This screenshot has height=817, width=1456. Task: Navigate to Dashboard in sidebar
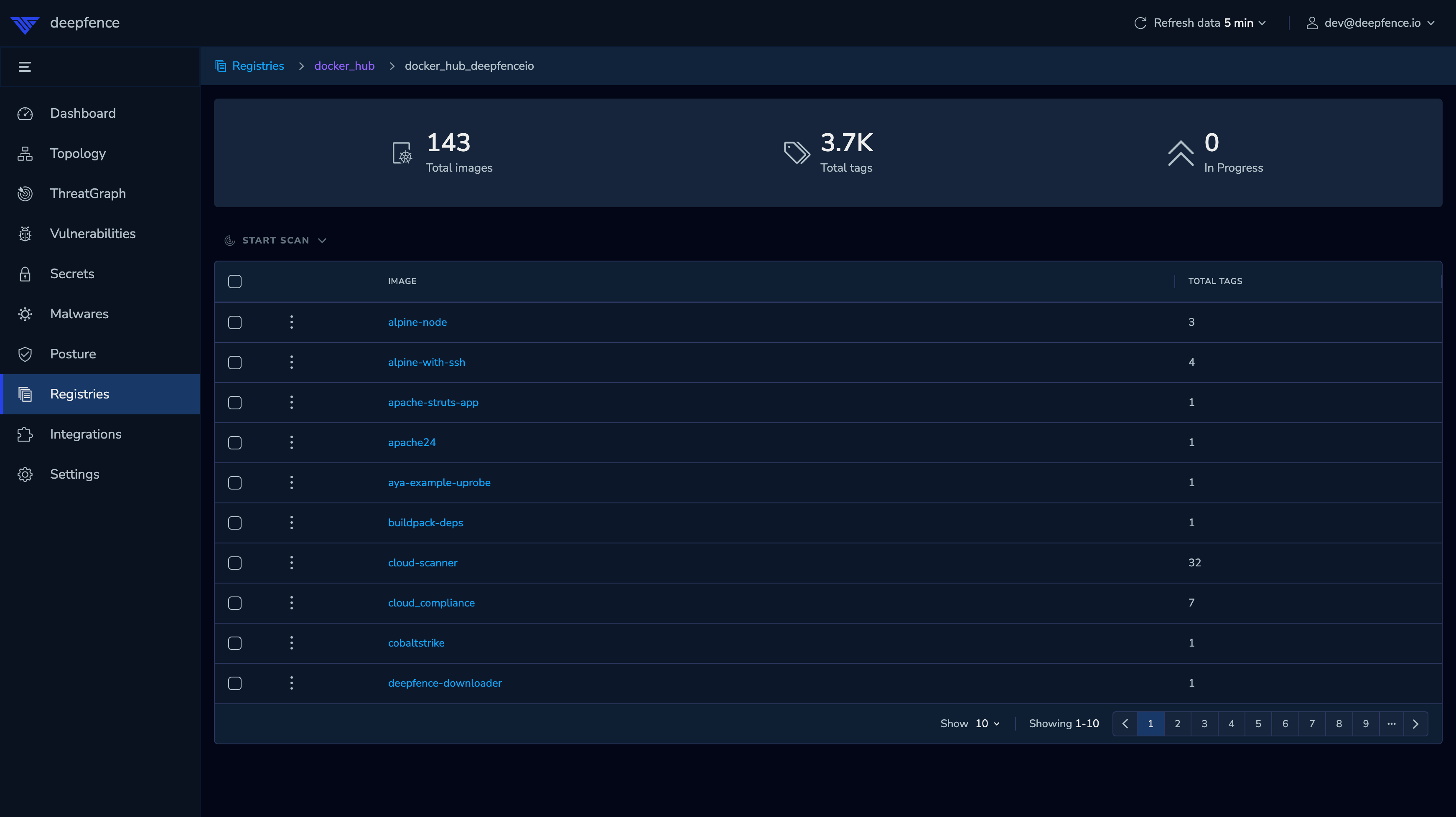82,113
